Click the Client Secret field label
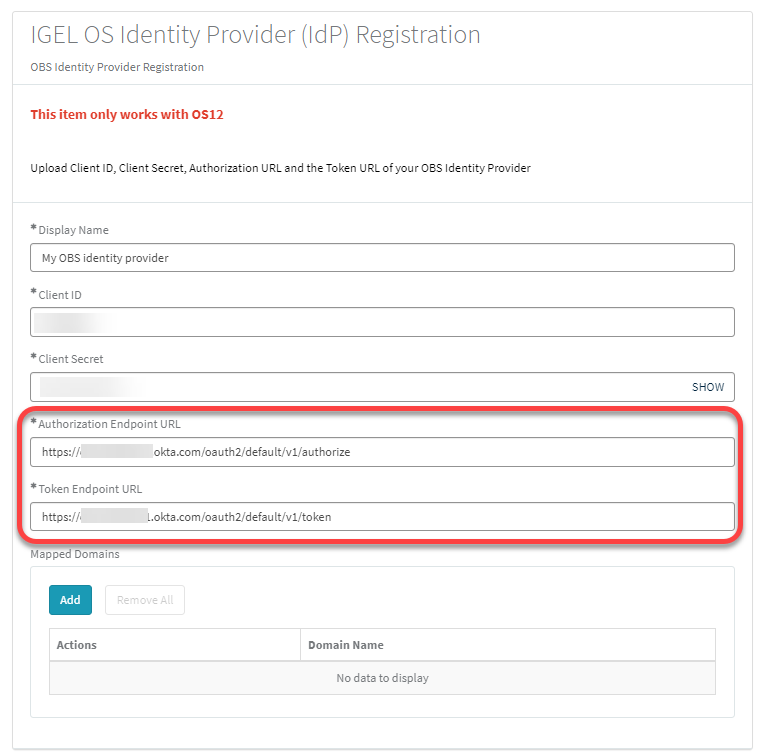 tap(71, 359)
